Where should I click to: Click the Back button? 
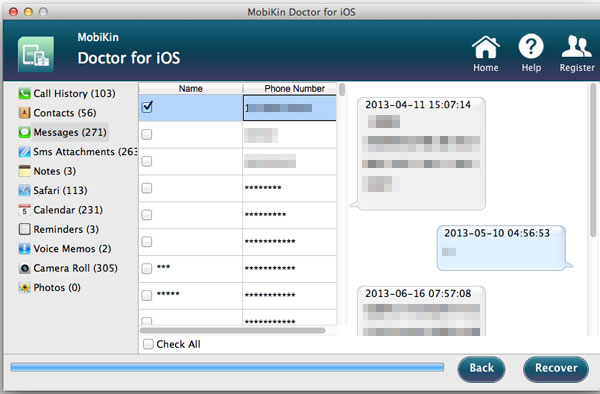point(481,368)
